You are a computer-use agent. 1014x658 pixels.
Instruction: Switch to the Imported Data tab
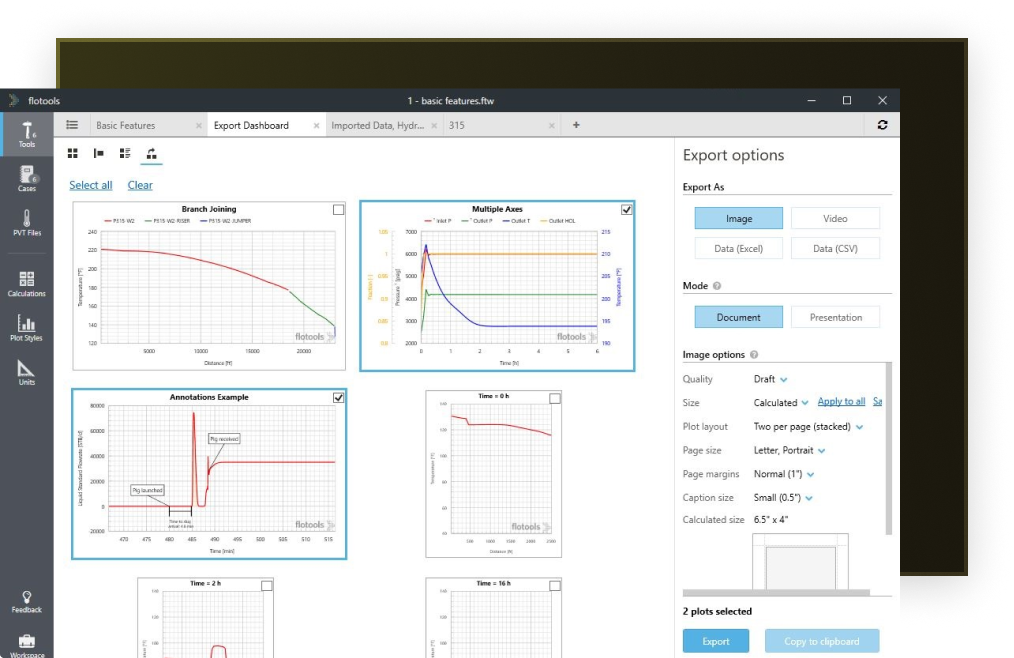tap(377, 126)
